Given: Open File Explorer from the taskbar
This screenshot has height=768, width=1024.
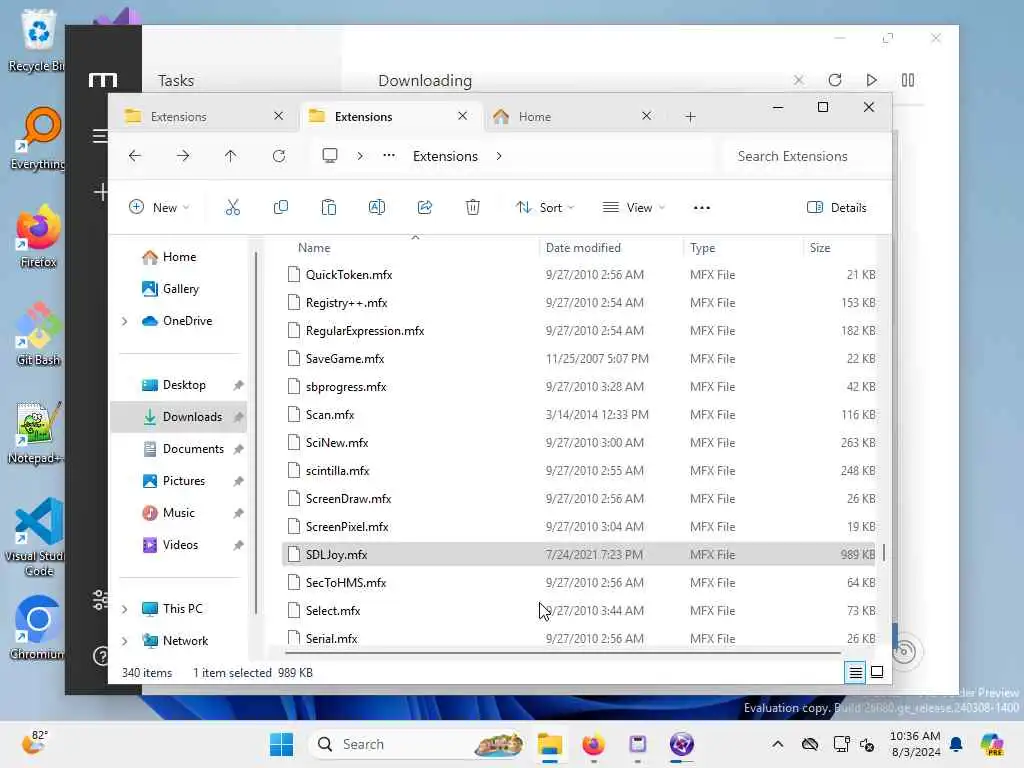Looking at the screenshot, I should (x=550, y=744).
